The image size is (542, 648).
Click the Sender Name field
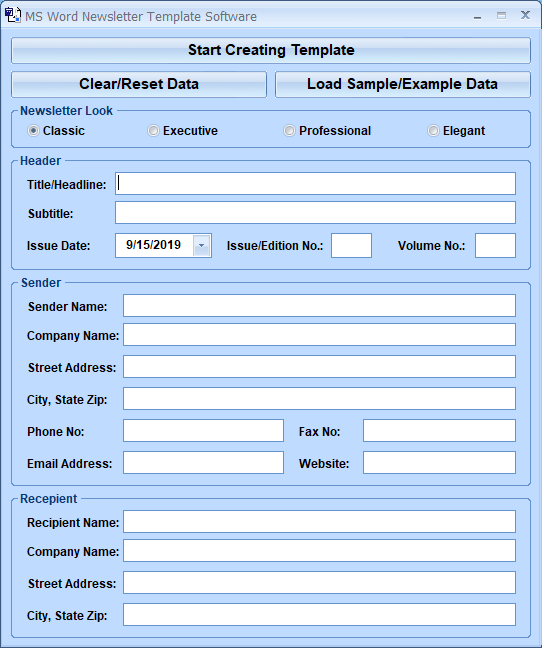point(319,305)
